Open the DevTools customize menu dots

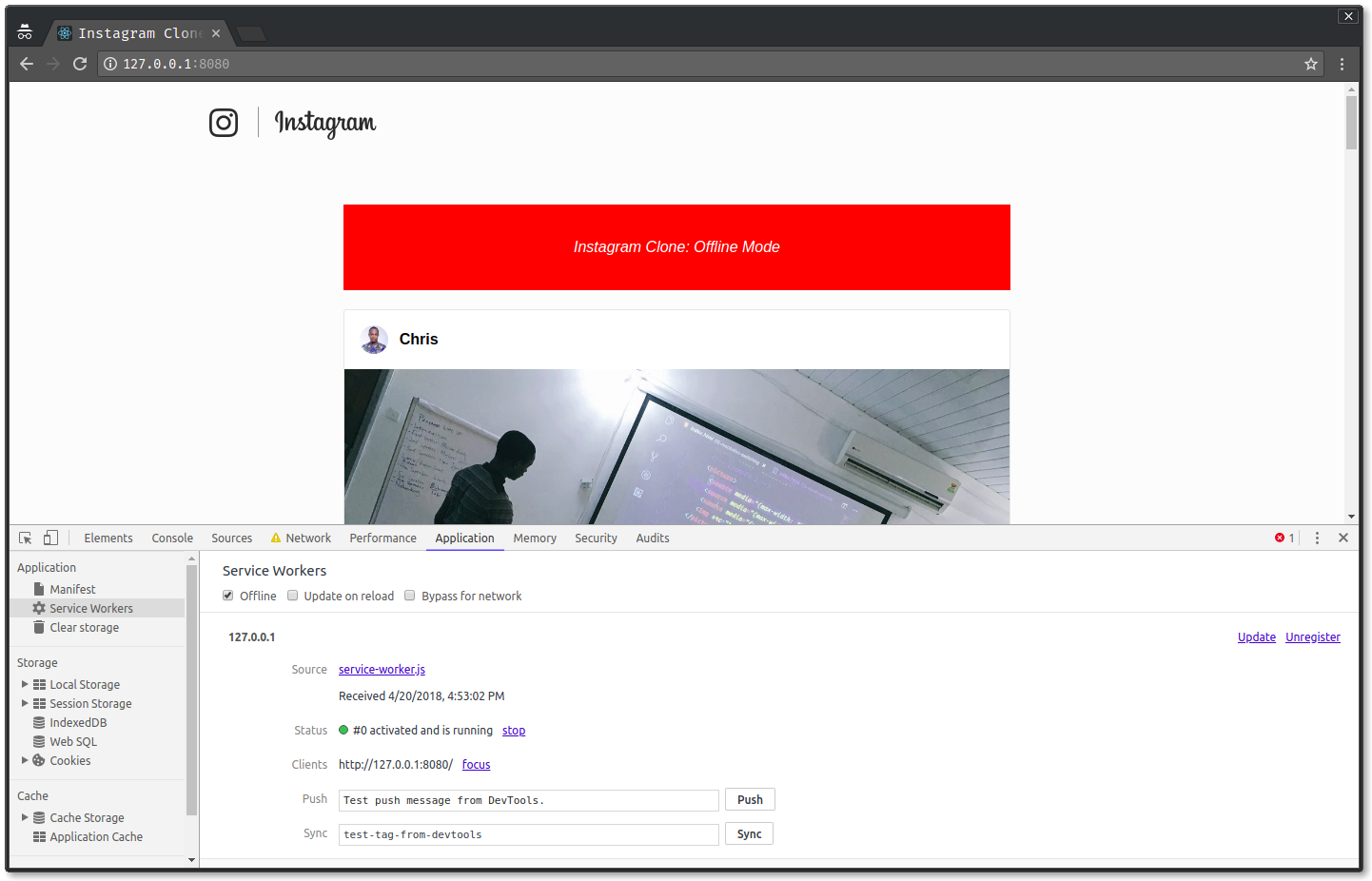tap(1317, 538)
